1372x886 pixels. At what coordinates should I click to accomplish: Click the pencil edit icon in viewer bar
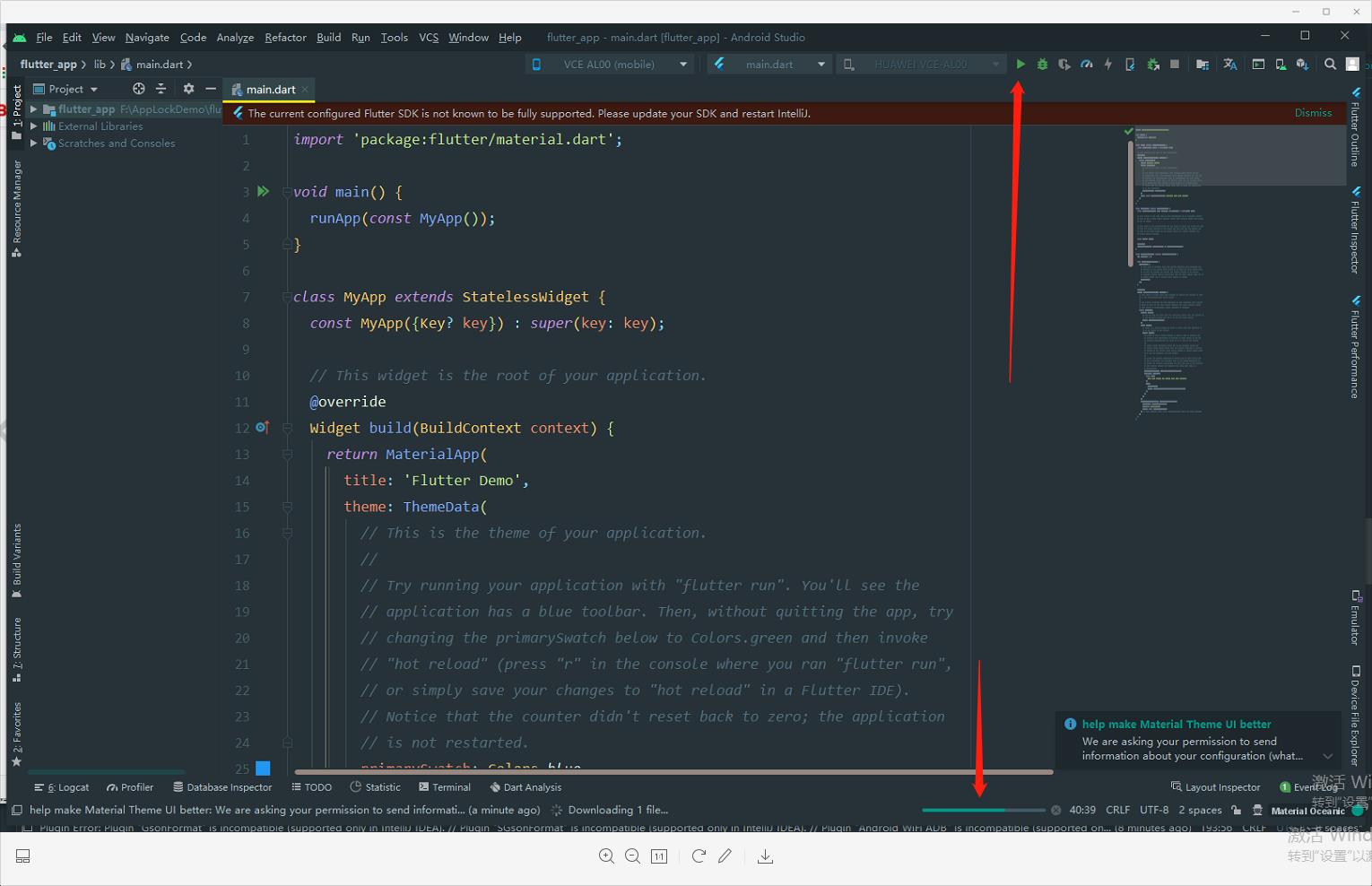(725, 856)
